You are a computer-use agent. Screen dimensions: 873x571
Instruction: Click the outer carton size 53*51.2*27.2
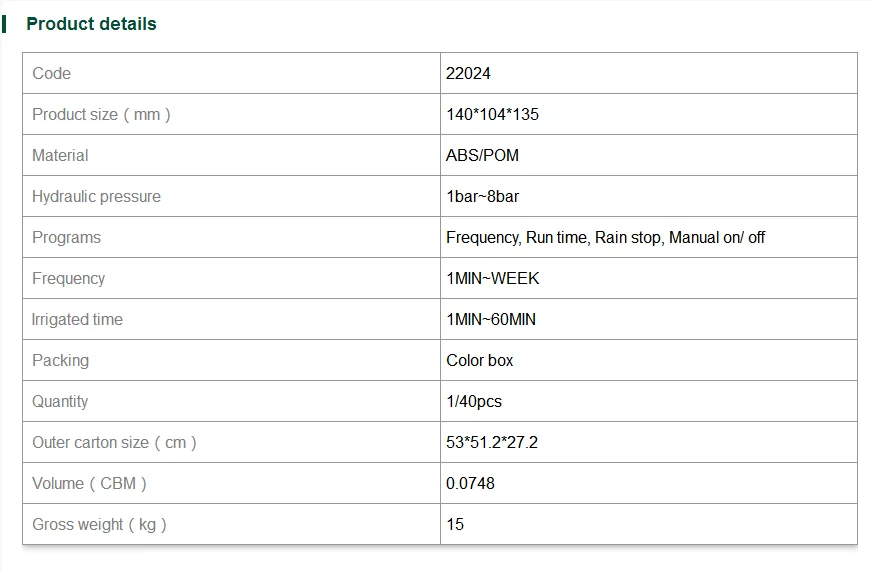click(x=492, y=442)
